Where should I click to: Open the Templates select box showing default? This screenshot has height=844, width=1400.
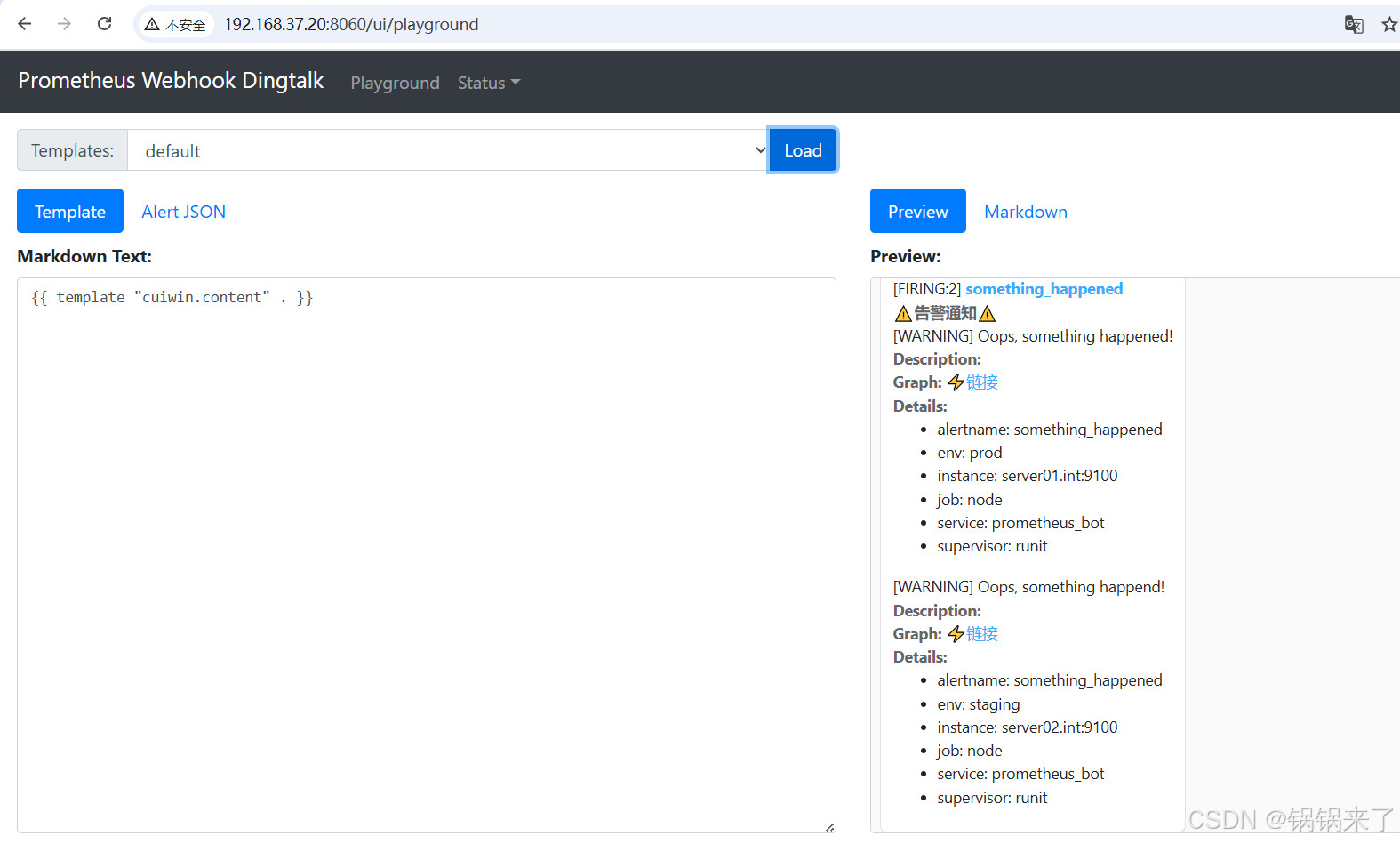tap(448, 150)
